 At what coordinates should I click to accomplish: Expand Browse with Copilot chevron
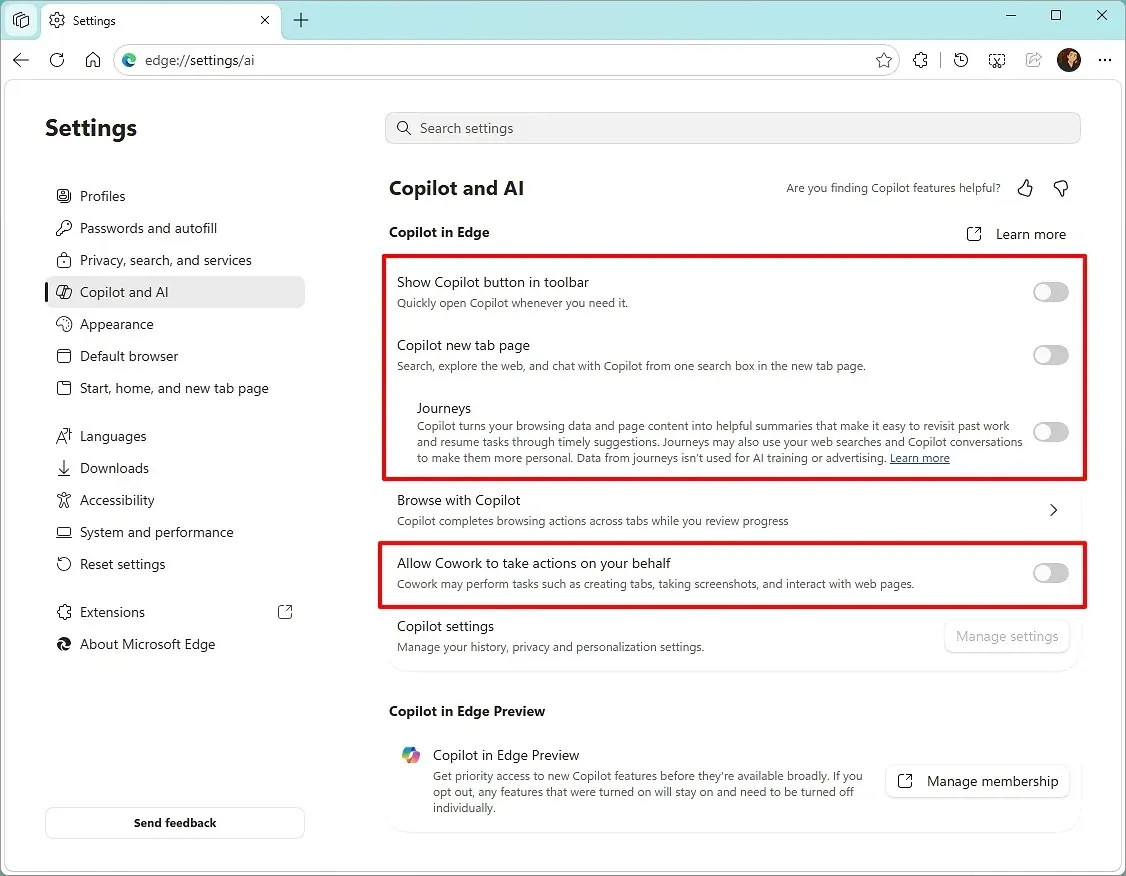click(x=1053, y=510)
